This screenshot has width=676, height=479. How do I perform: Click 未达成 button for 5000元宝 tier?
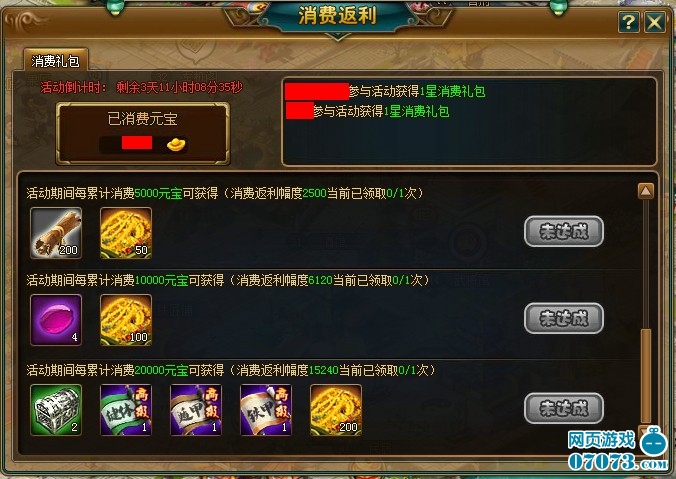point(563,232)
